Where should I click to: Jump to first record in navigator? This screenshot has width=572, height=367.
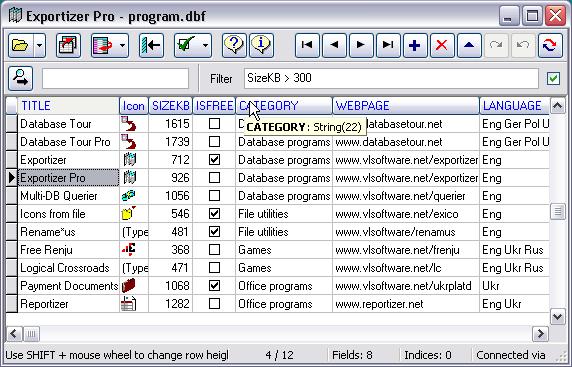(307, 45)
